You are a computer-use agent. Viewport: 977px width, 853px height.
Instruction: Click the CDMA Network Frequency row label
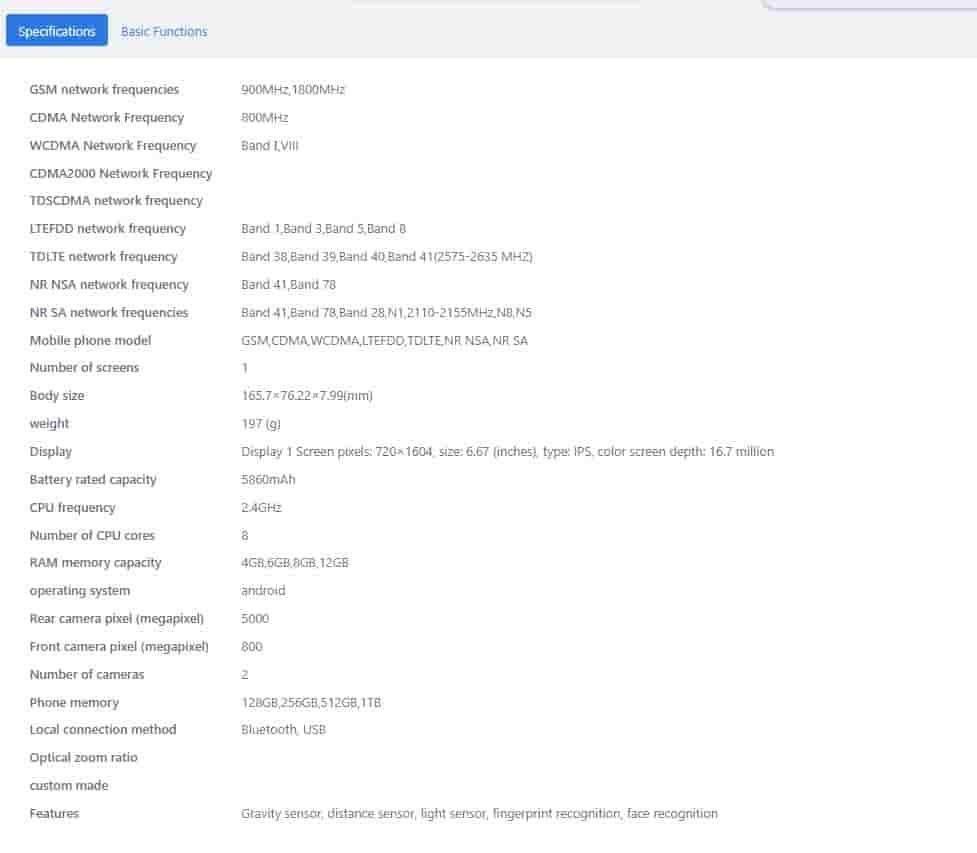point(107,118)
